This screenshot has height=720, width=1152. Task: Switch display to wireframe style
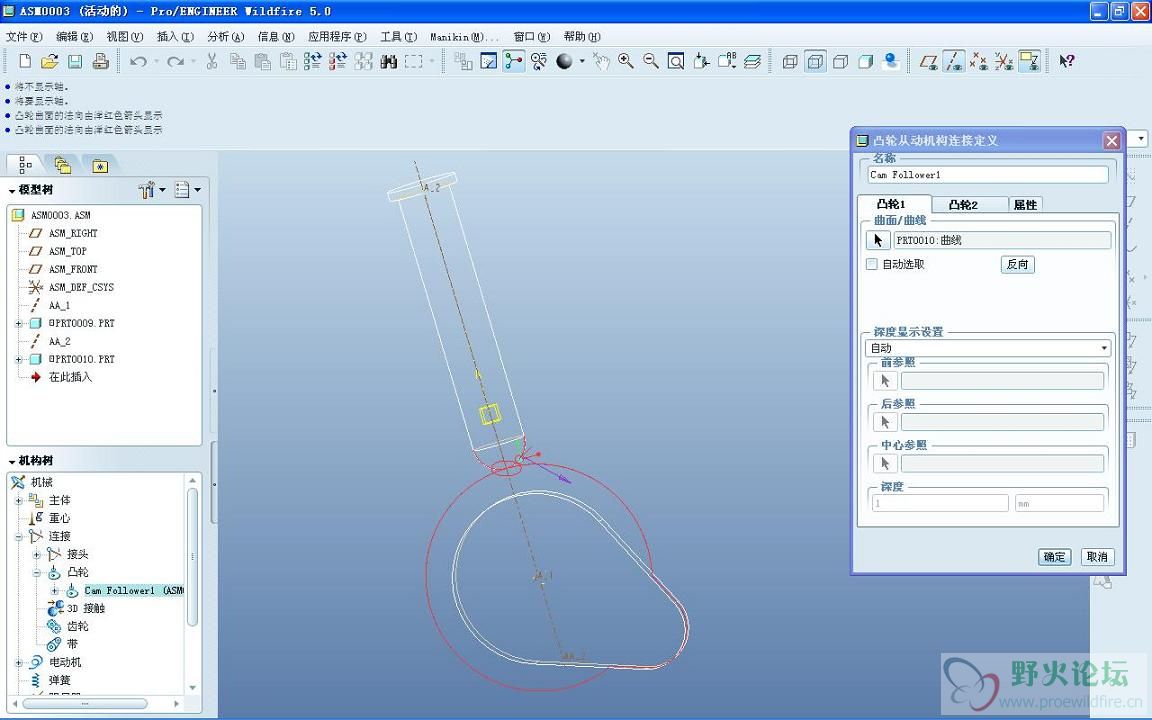tap(790, 62)
